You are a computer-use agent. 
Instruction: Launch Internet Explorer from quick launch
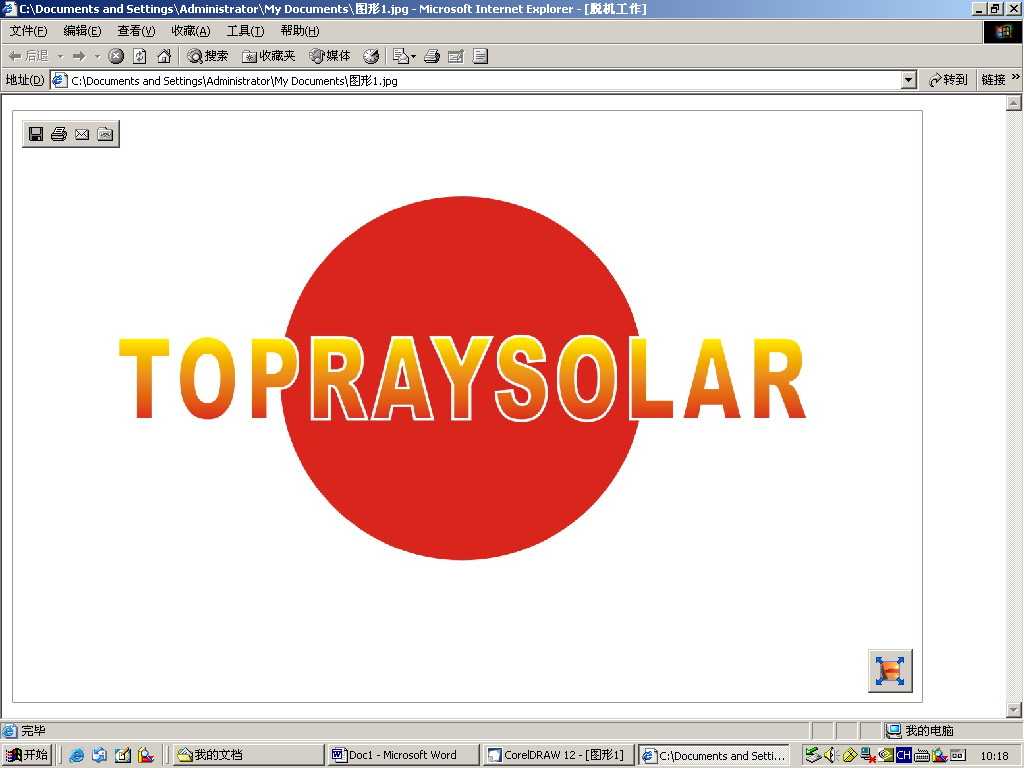pos(76,755)
